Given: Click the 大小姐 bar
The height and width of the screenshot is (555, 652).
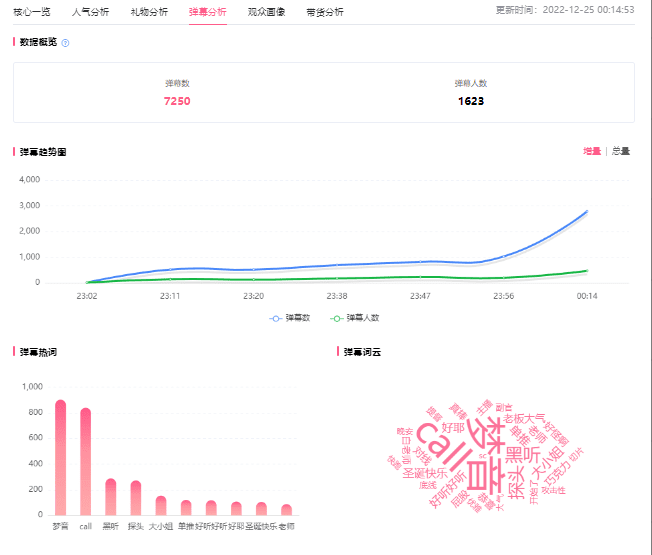Looking at the screenshot, I should pyautogui.click(x=161, y=506).
